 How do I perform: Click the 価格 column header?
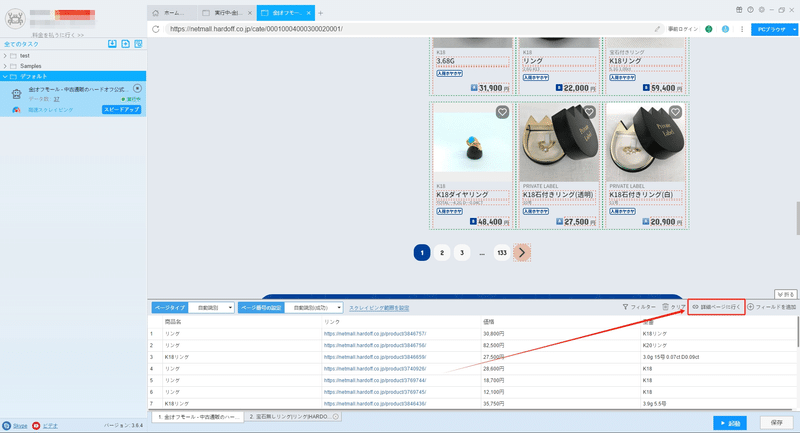(488, 322)
